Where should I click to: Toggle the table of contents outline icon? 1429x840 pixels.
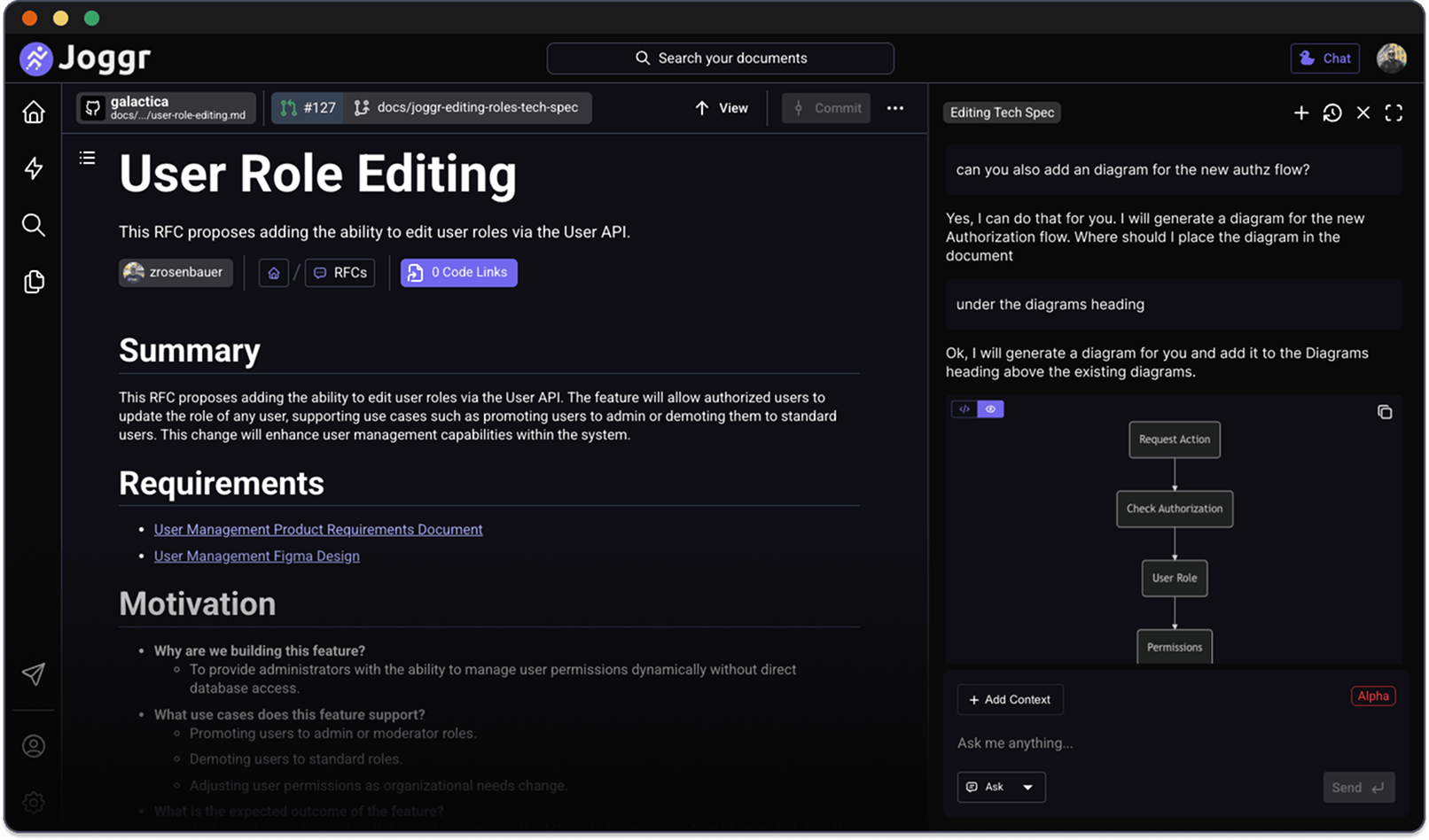[87, 158]
